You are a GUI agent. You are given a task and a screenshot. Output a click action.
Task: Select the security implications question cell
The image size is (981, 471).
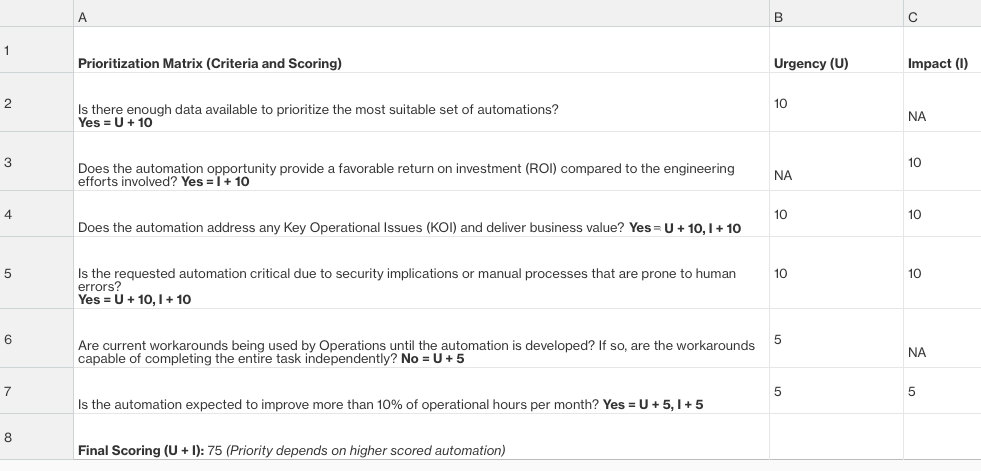coord(407,285)
